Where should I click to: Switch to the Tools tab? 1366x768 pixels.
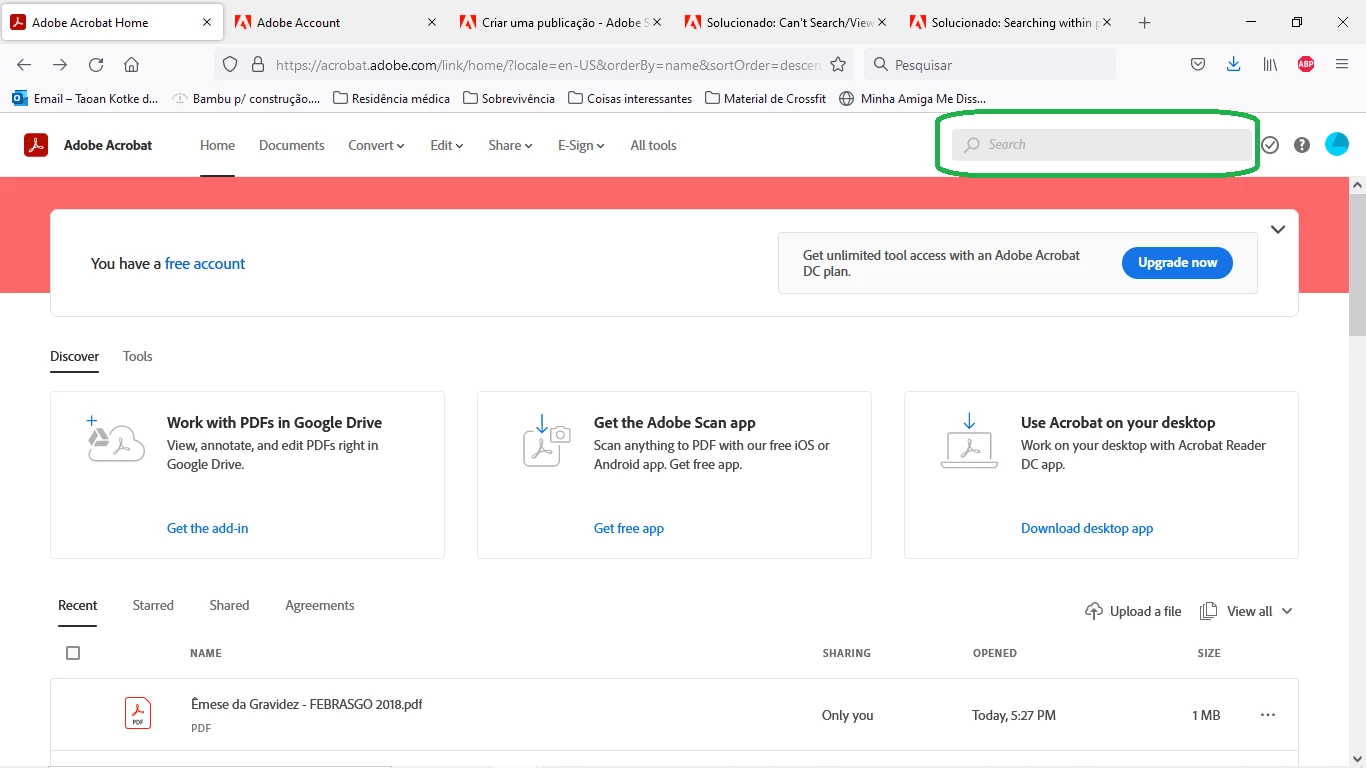pos(137,356)
